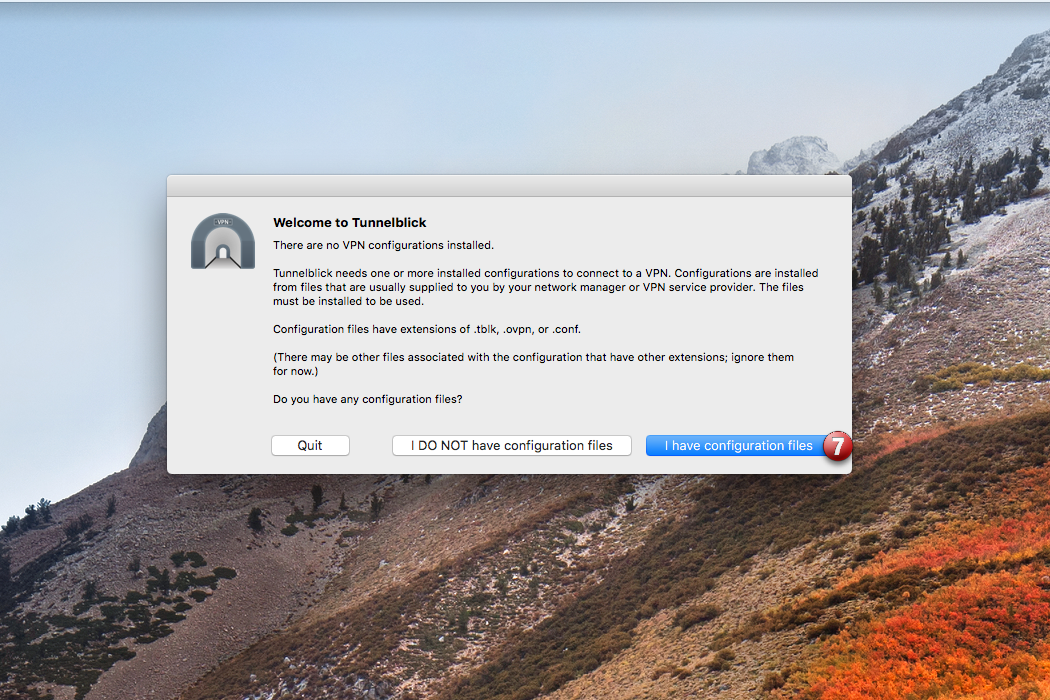This screenshot has height=700, width=1050.
Task: Click the Tunnelblick VPN tunnel icon
Action: tap(223, 241)
